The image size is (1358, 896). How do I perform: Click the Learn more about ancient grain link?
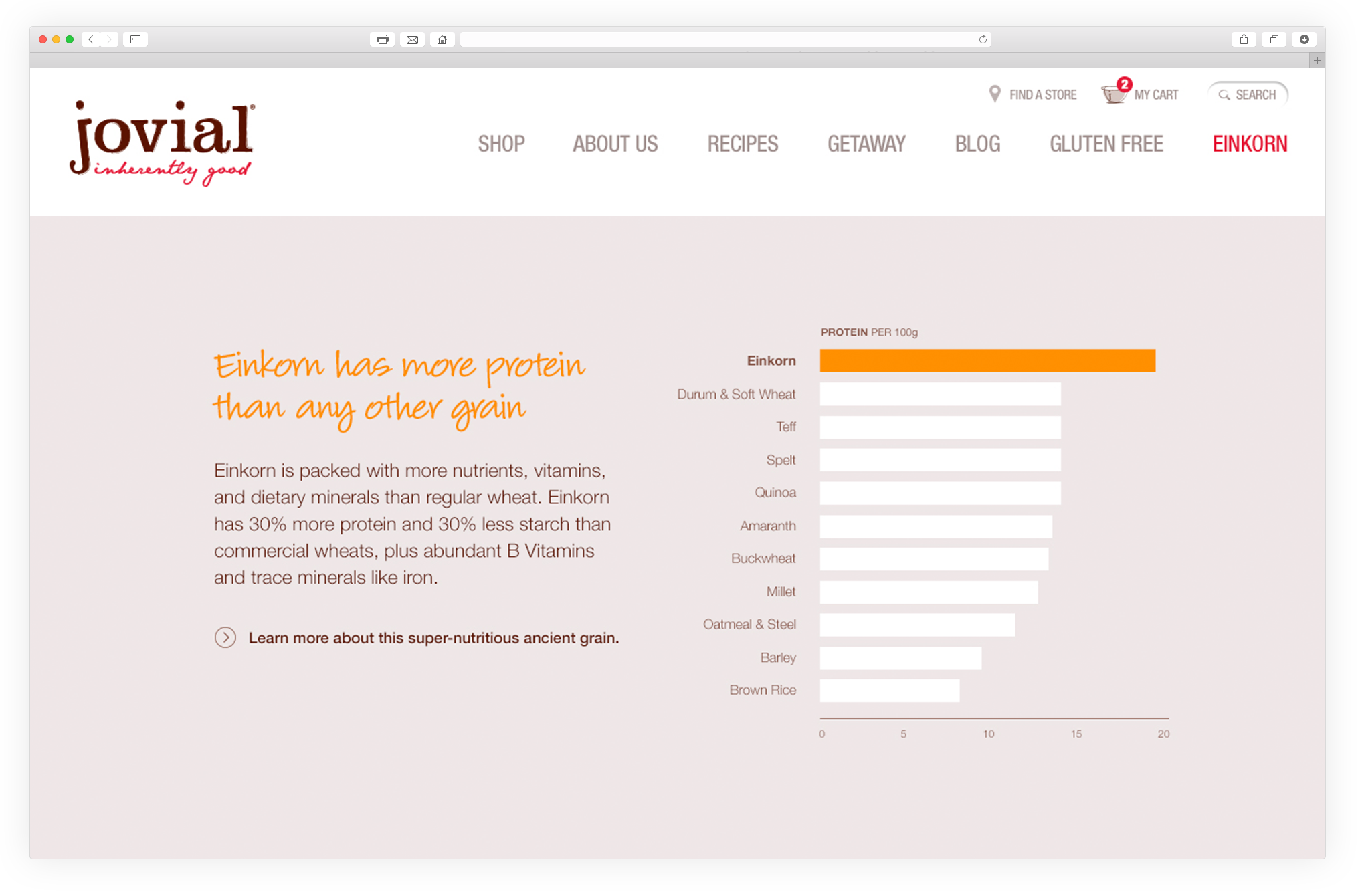tap(433, 638)
